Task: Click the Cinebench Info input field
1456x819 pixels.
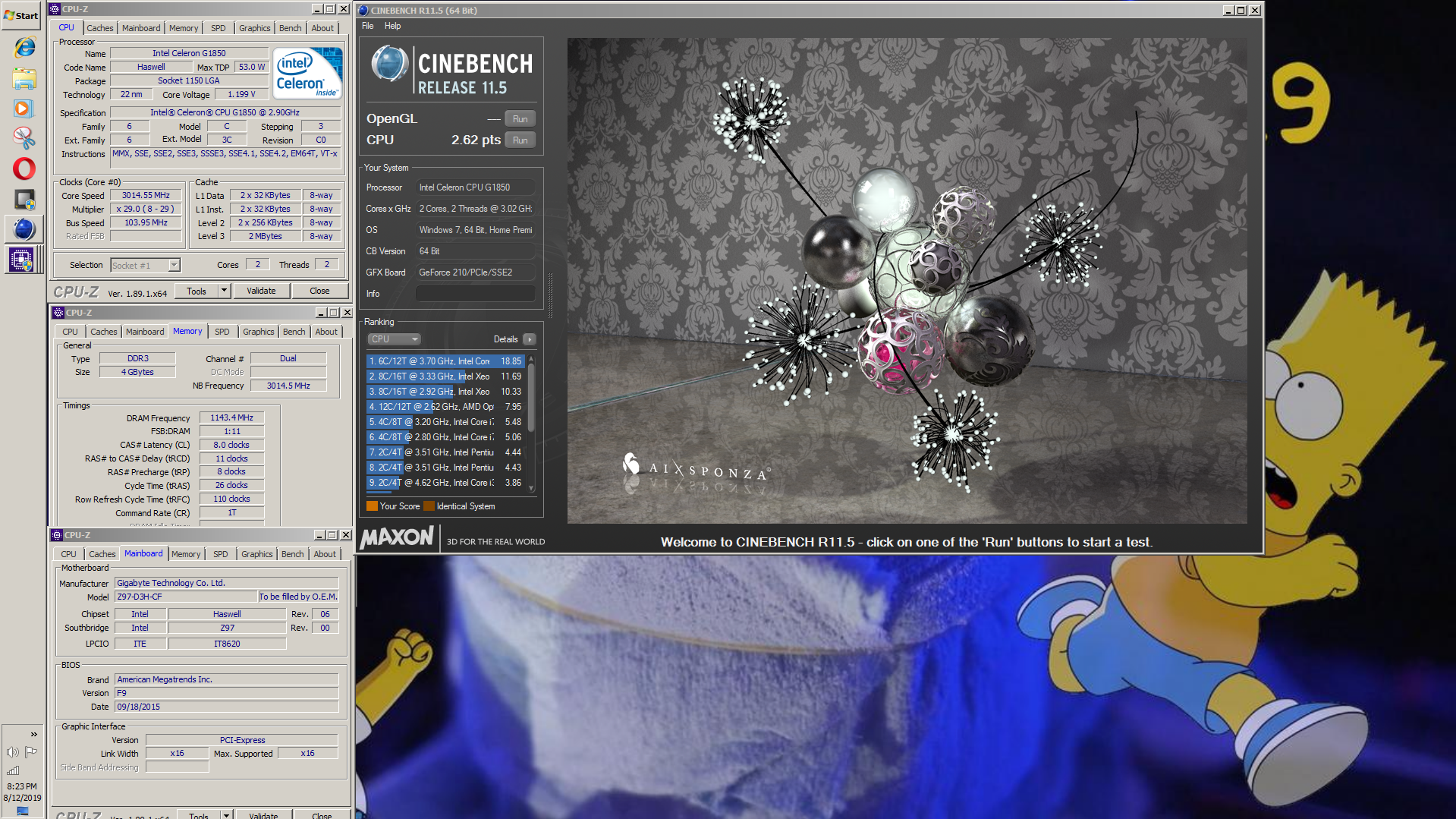Action: coord(476,294)
